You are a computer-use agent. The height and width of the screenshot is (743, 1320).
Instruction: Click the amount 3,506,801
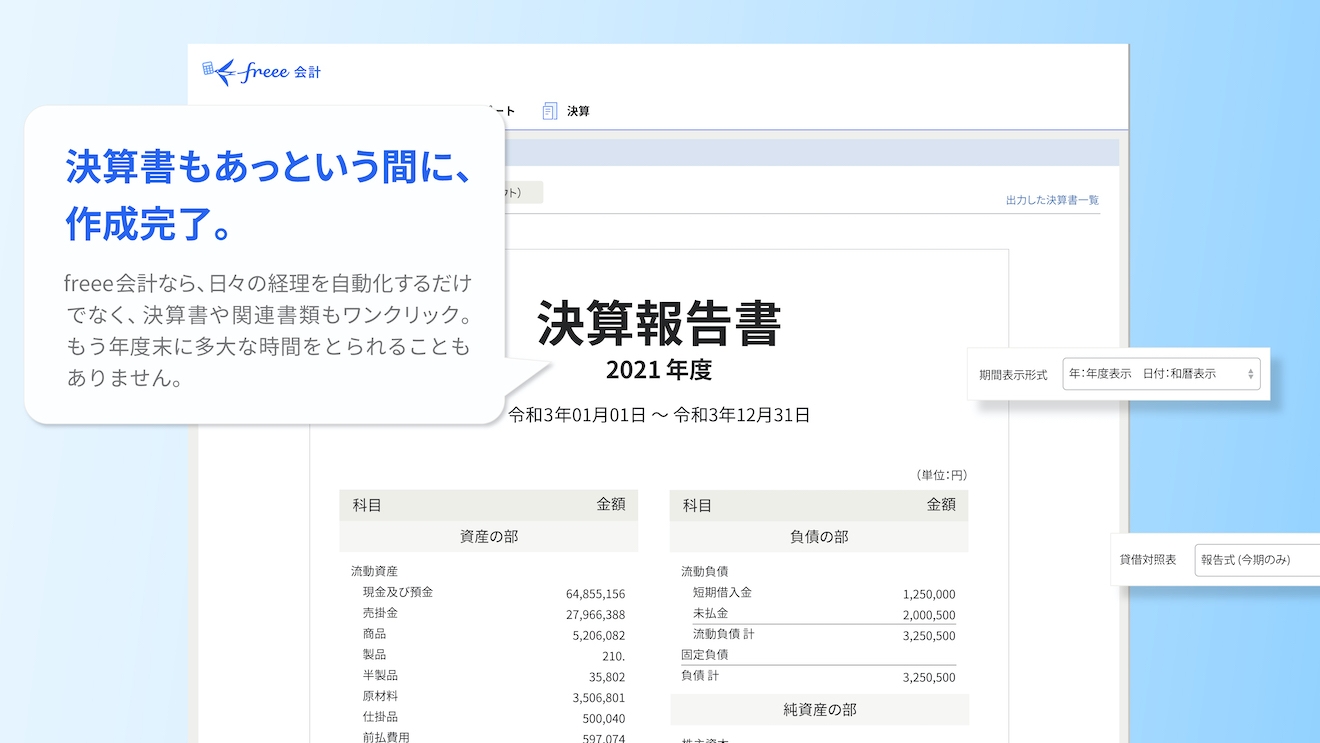tap(599, 698)
